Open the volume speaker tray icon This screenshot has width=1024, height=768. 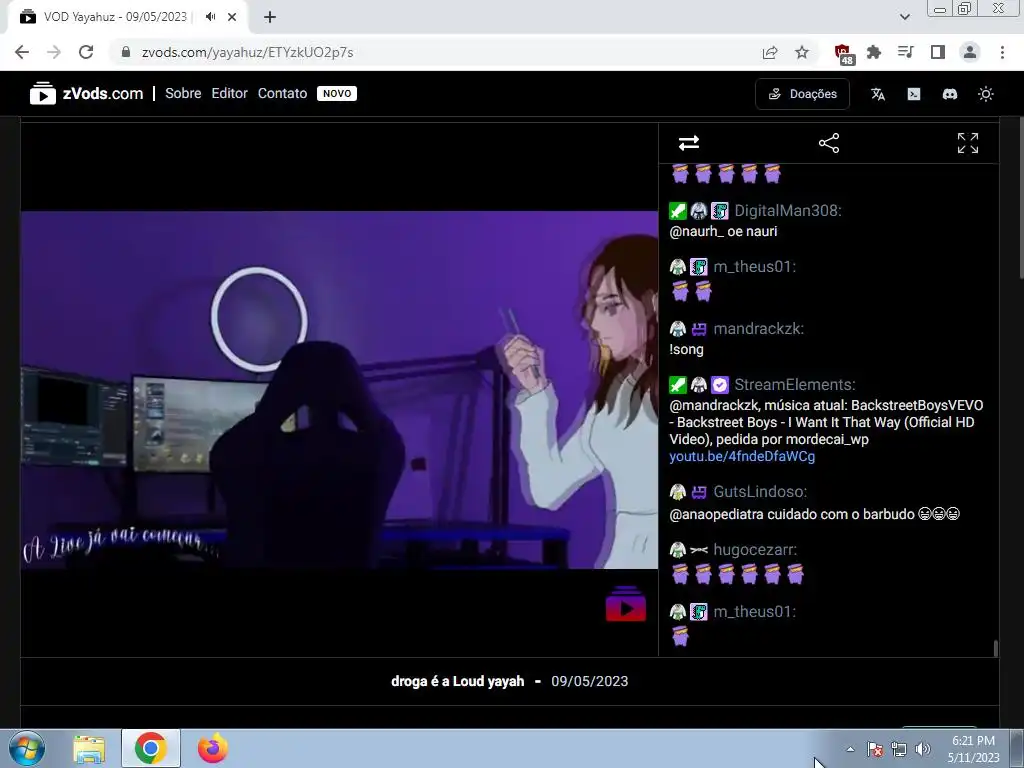click(923, 749)
